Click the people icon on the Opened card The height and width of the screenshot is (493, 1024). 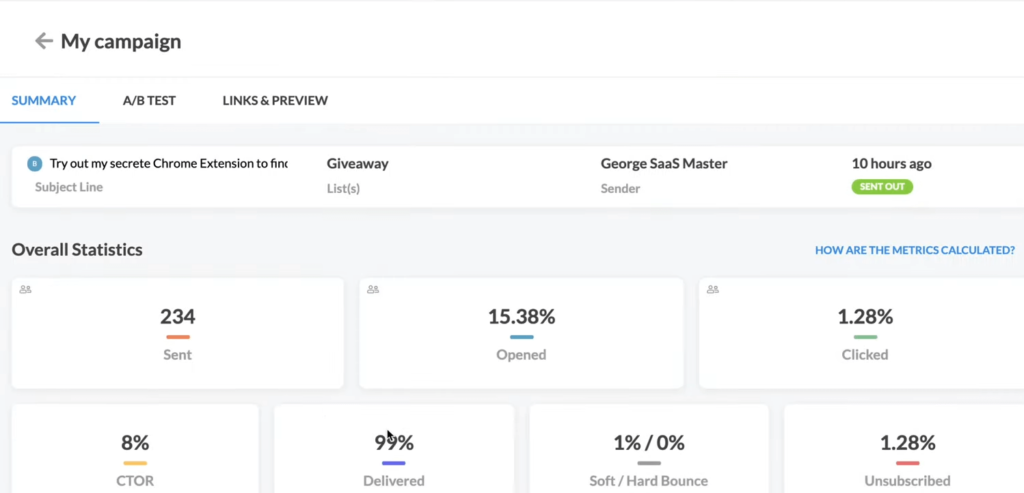point(373,289)
